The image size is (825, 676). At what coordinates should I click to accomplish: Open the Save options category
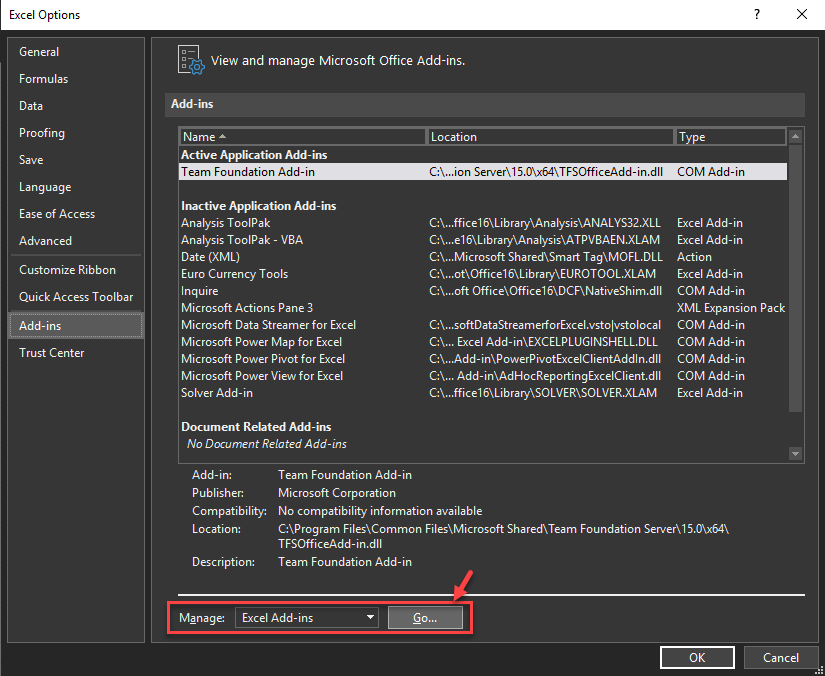pyautogui.click(x=76, y=160)
